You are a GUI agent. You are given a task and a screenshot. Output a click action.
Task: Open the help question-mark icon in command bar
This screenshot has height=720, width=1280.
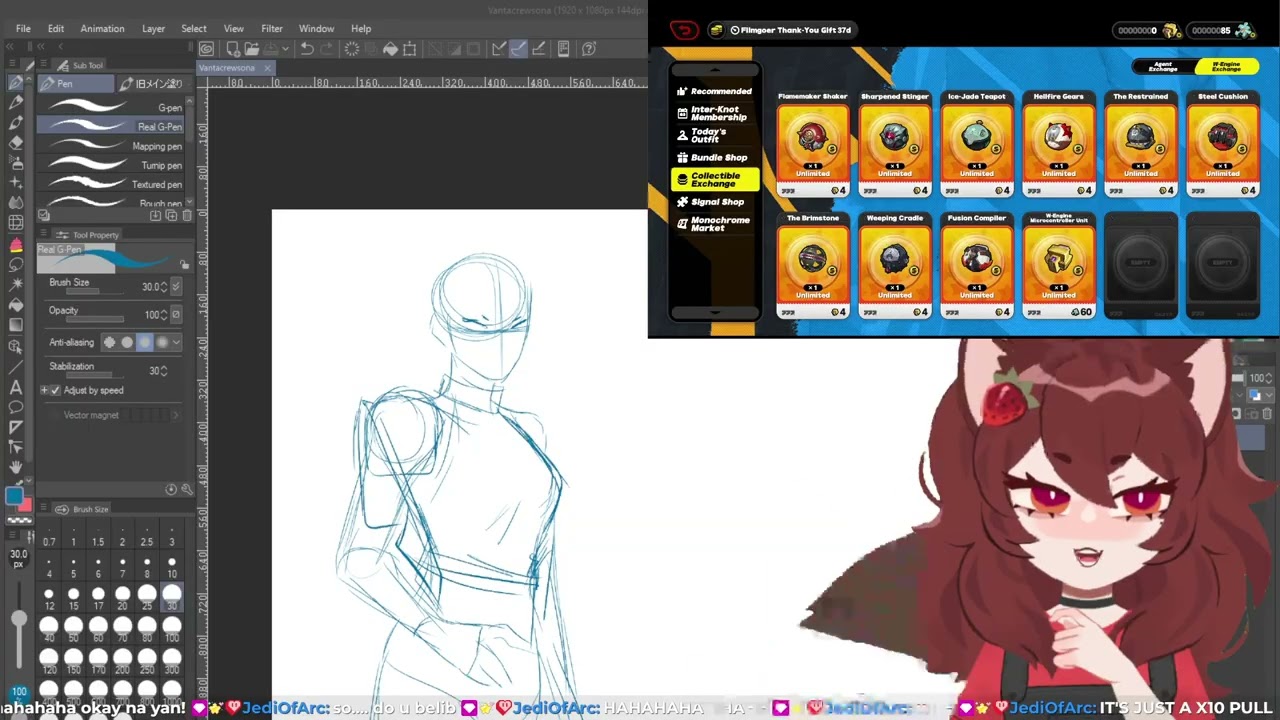click(x=589, y=49)
